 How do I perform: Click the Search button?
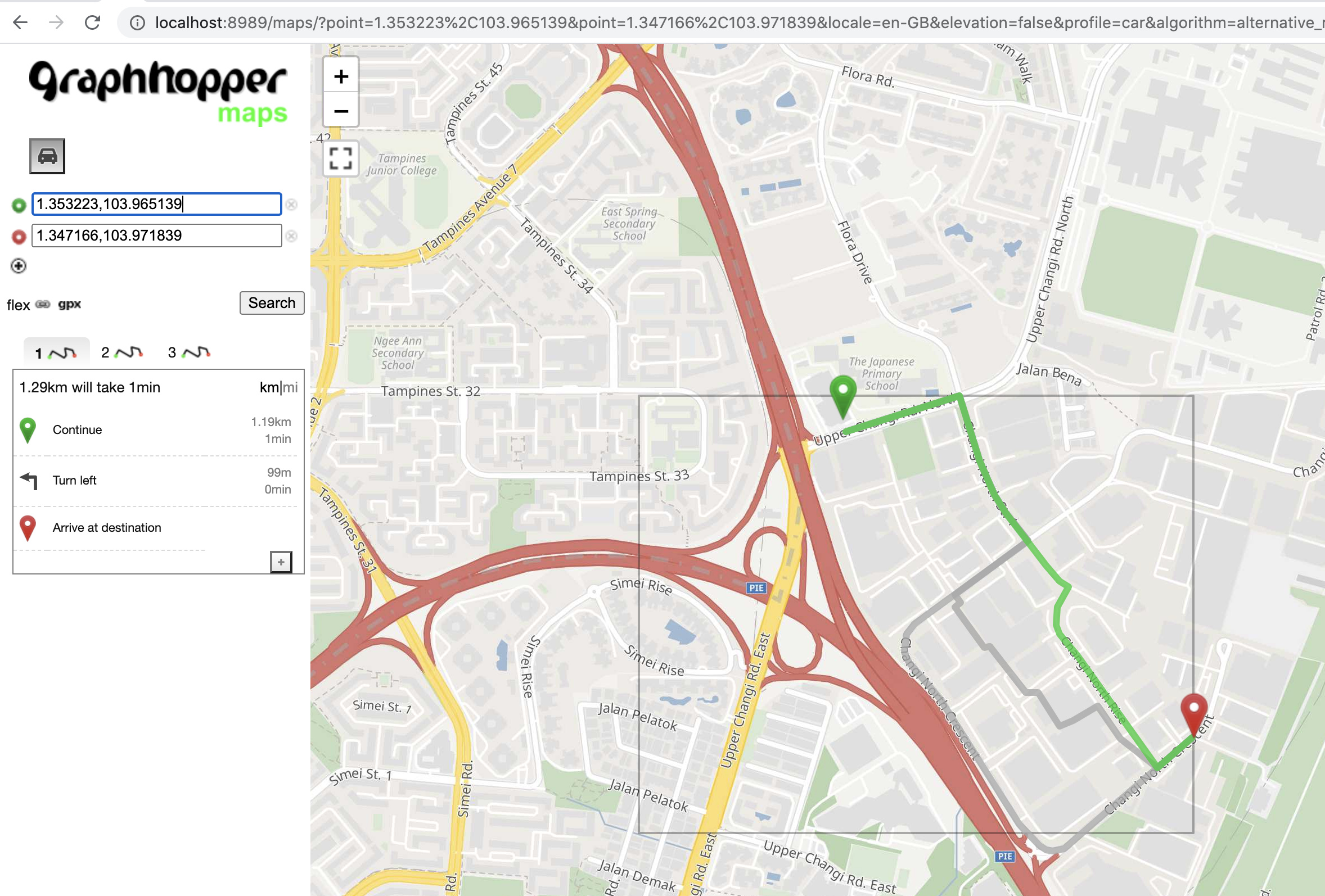click(272, 302)
